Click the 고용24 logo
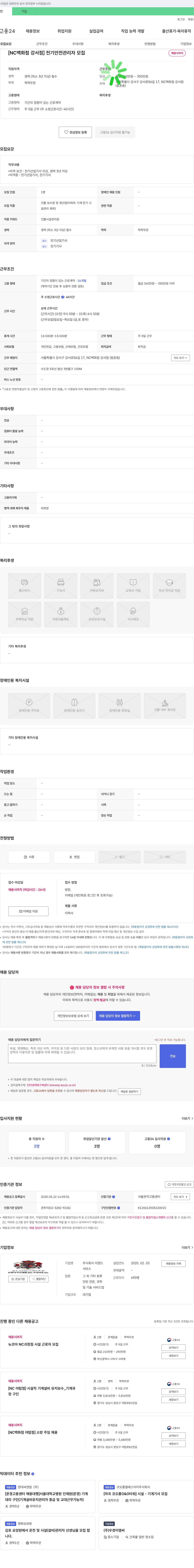The width and height of the screenshot is (194, 1568). coord(7,31)
